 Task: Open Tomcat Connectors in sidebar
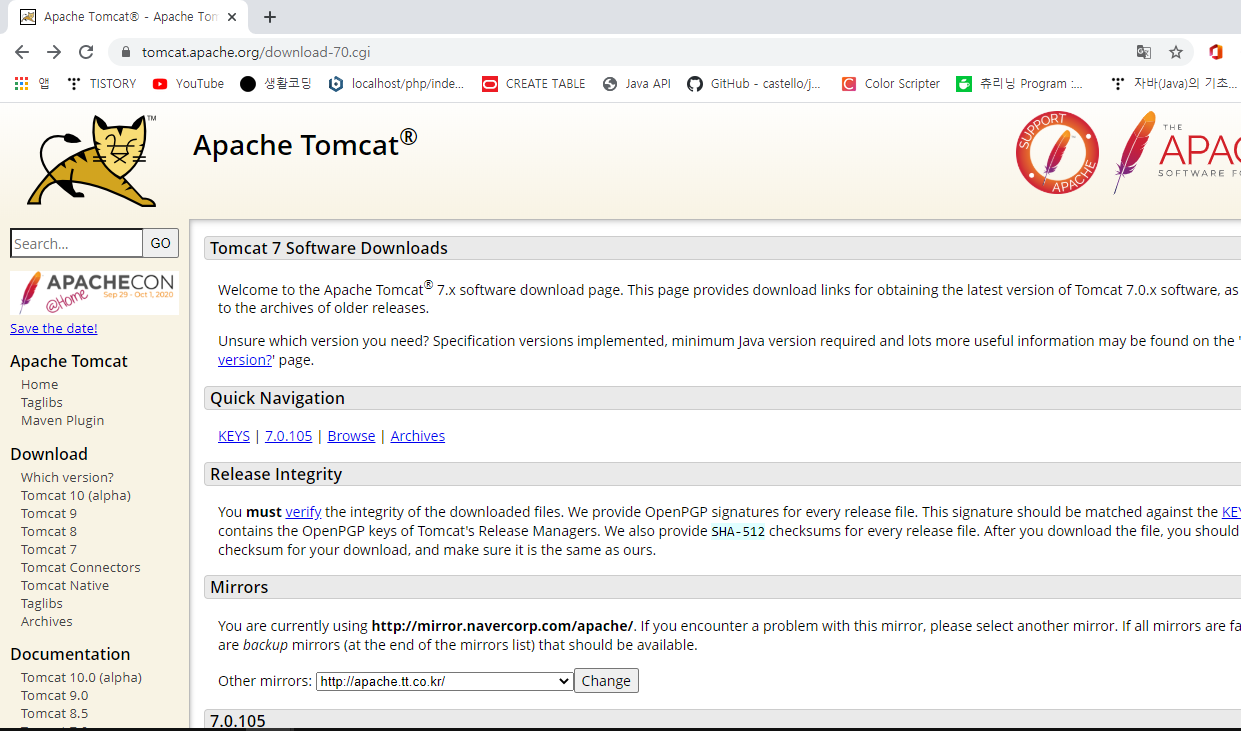(81, 568)
